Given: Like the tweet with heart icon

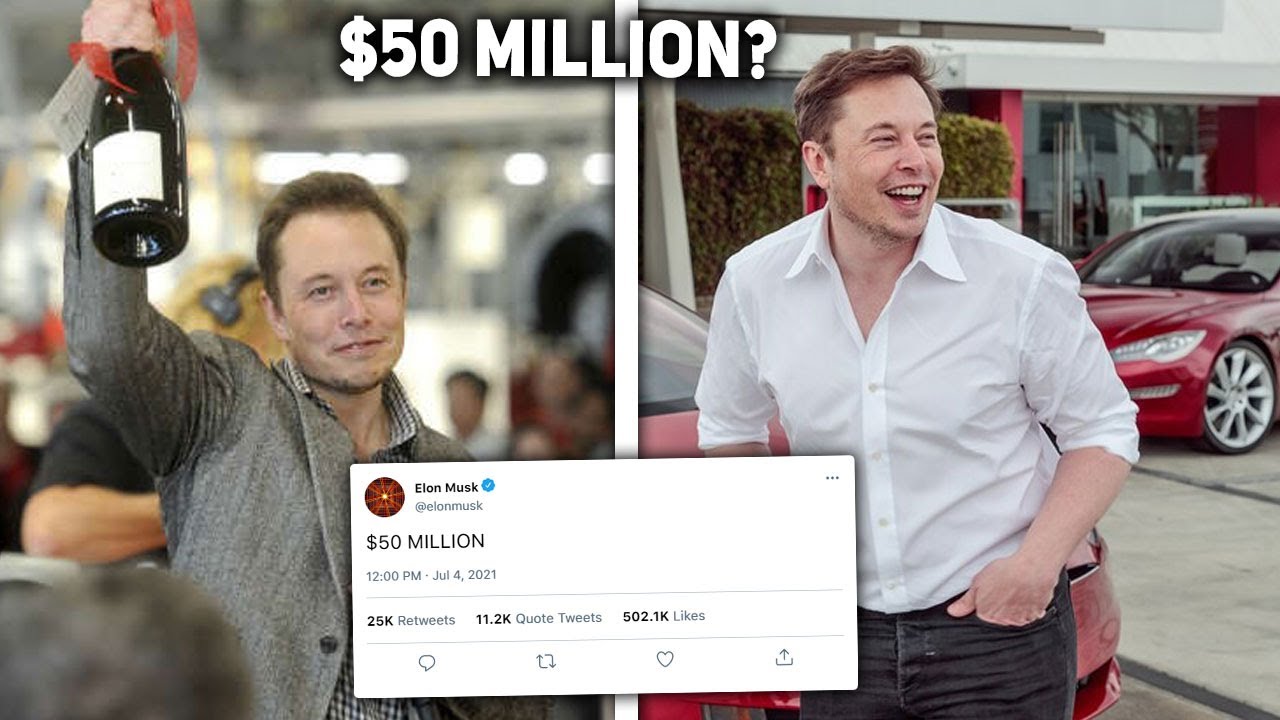Looking at the screenshot, I should pos(665,659).
